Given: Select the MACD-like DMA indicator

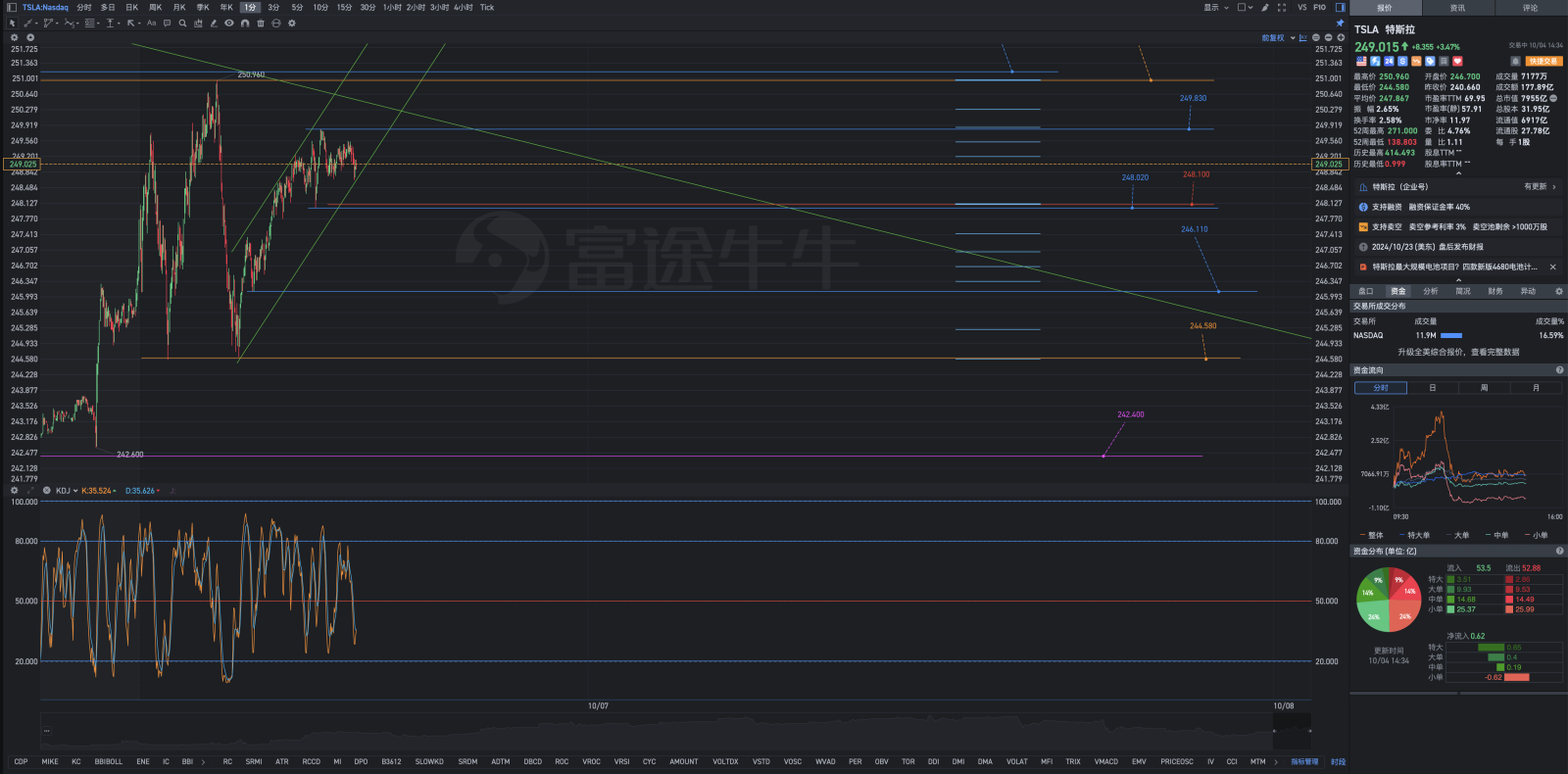Looking at the screenshot, I should pos(985,761).
